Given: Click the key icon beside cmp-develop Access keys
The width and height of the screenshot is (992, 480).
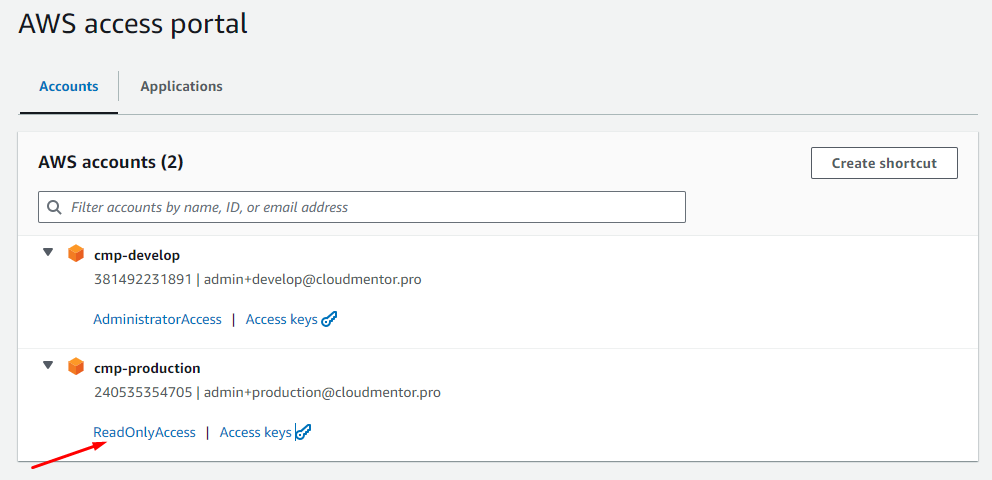Looking at the screenshot, I should click(330, 320).
